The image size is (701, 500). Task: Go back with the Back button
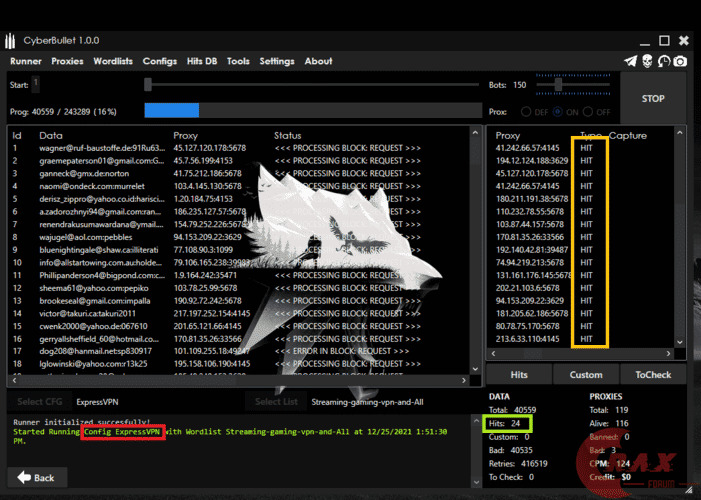(37, 478)
